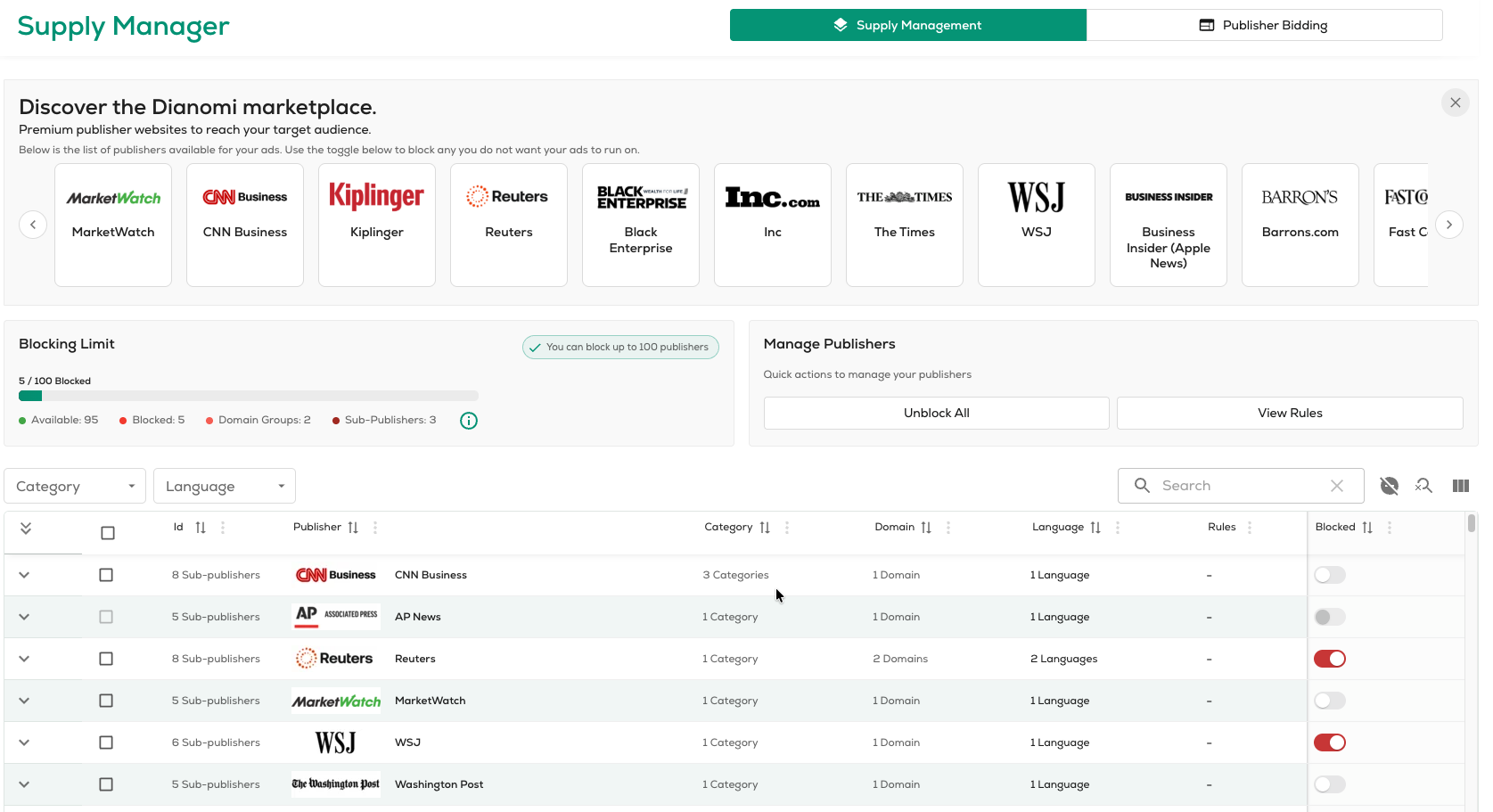Screen dimensions: 1493x812
Task: Expand the Washington Post sub-publishers row
Action: pyautogui.click(x=24, y=784)
